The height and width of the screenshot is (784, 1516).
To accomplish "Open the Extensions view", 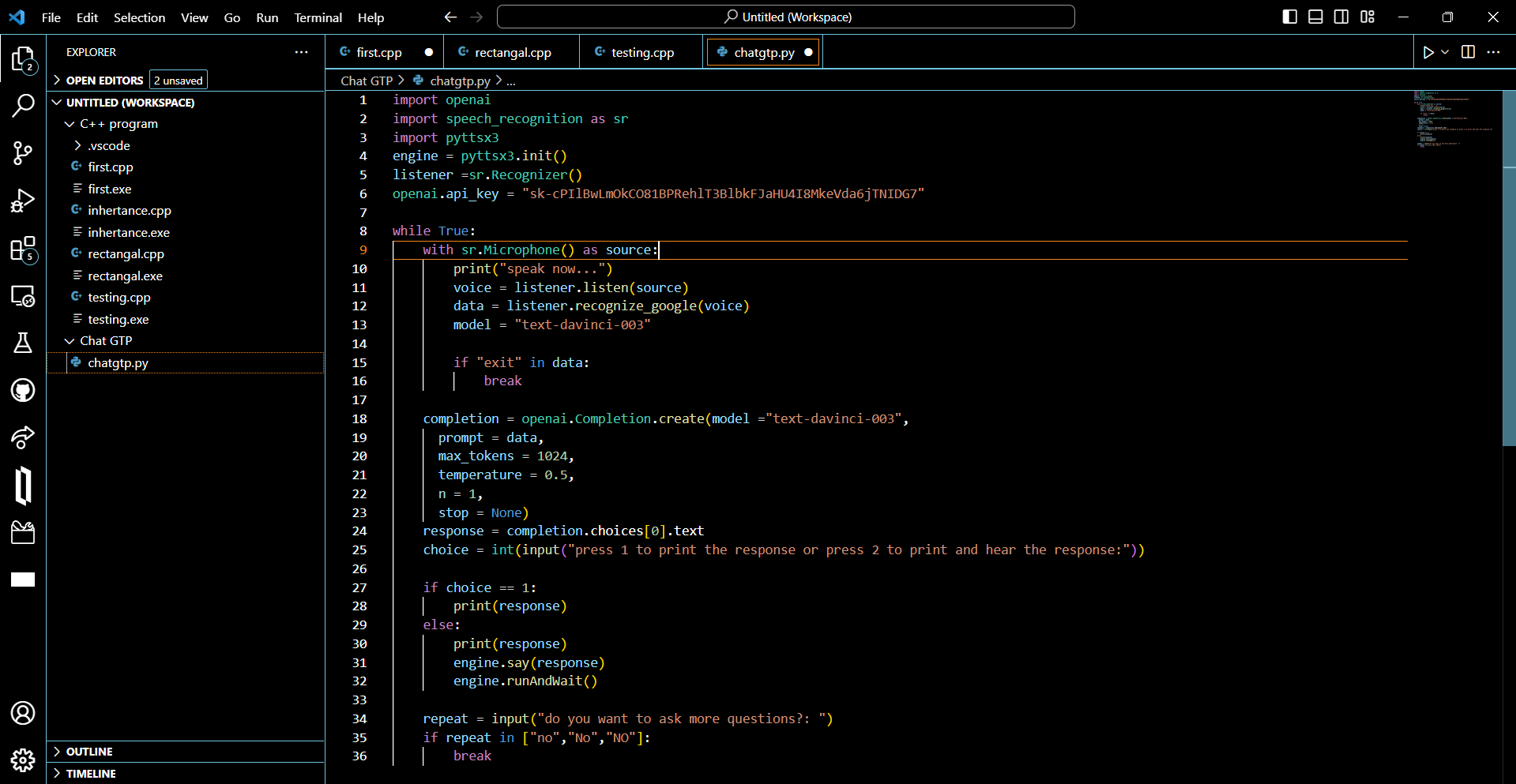I will click(23, 248).
